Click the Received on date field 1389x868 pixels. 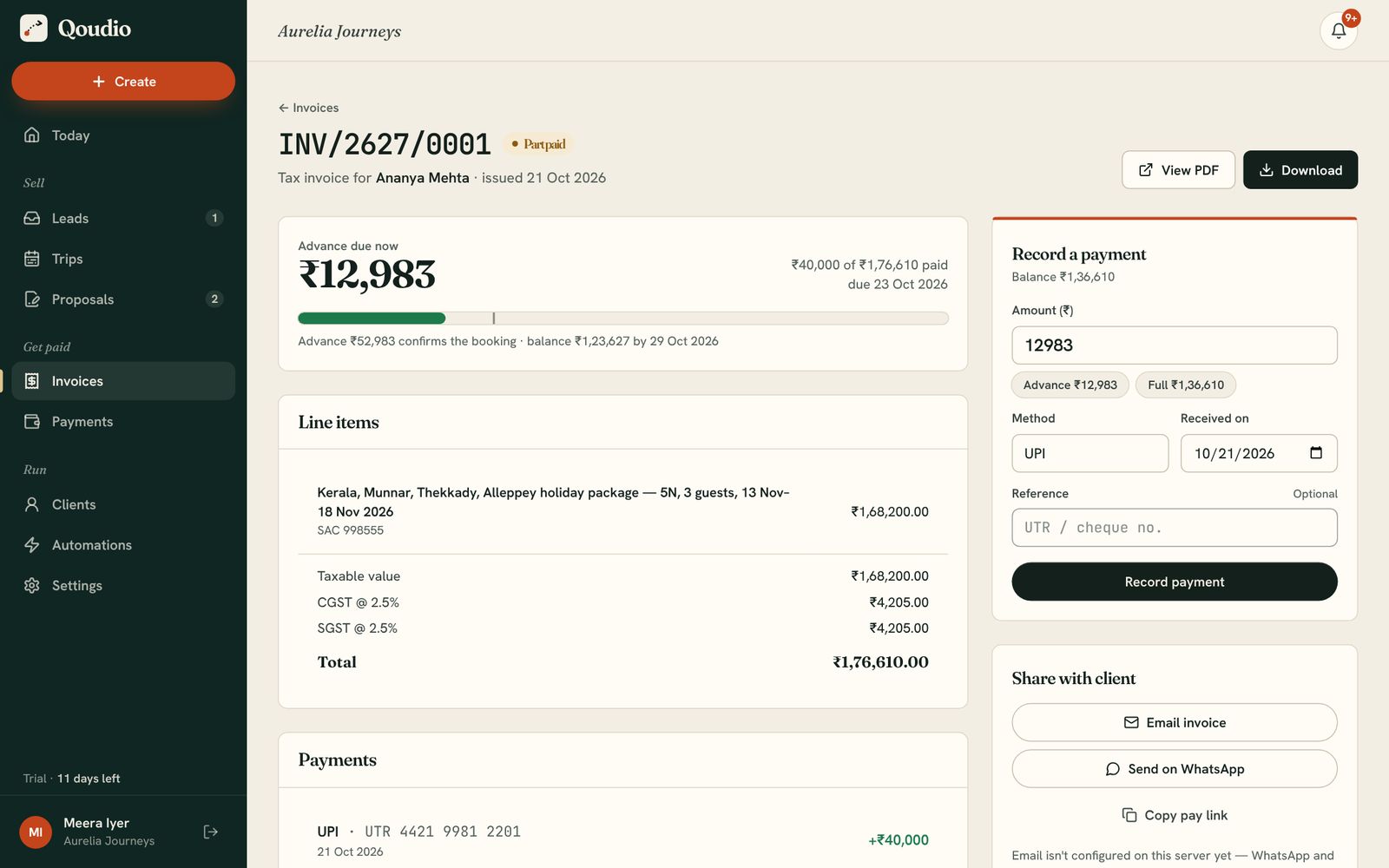pyautogui.click(x=1258, y=453)
